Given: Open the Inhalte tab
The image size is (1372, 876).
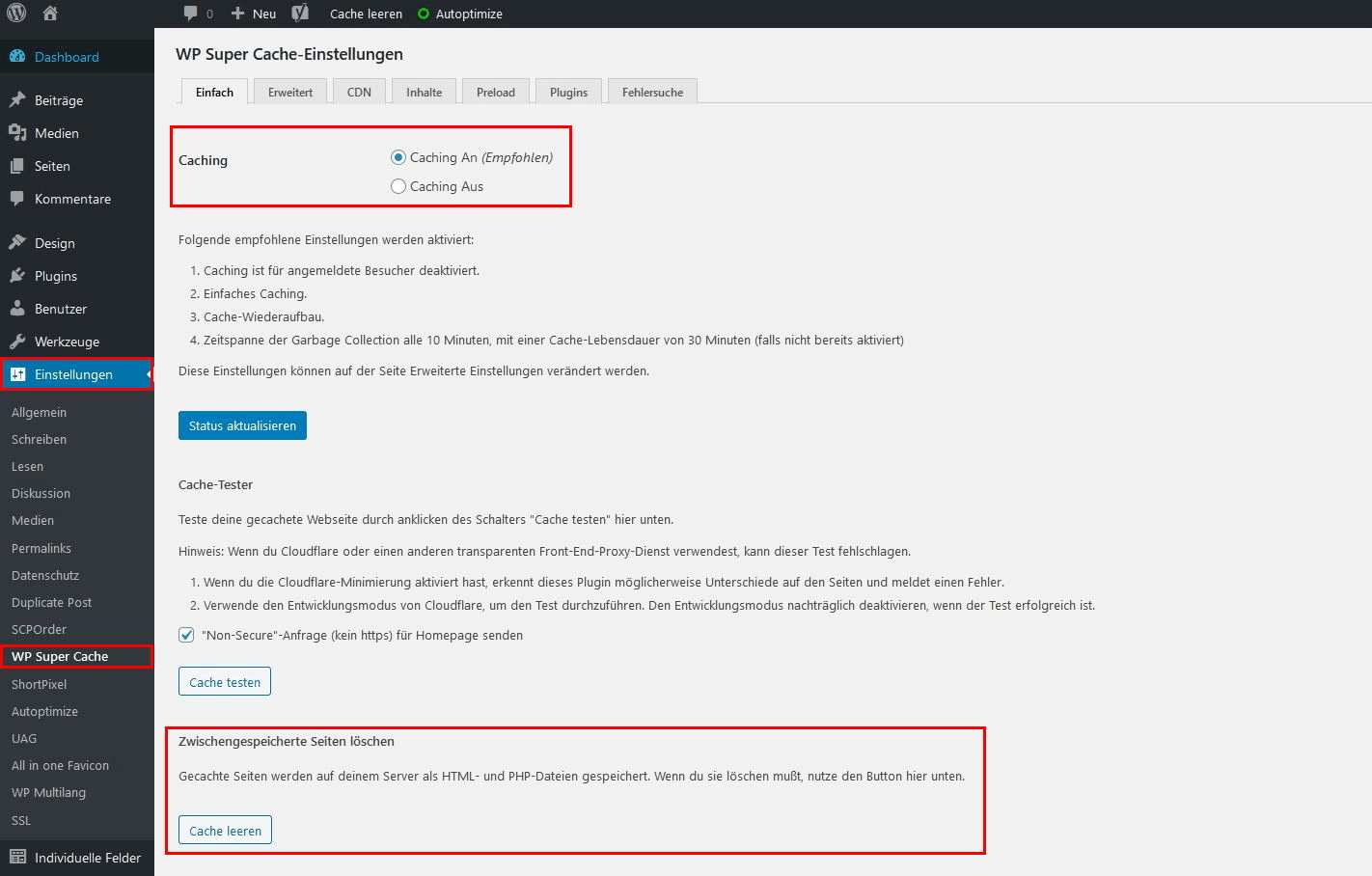Looking at the screenshot, I should (424, 92).
